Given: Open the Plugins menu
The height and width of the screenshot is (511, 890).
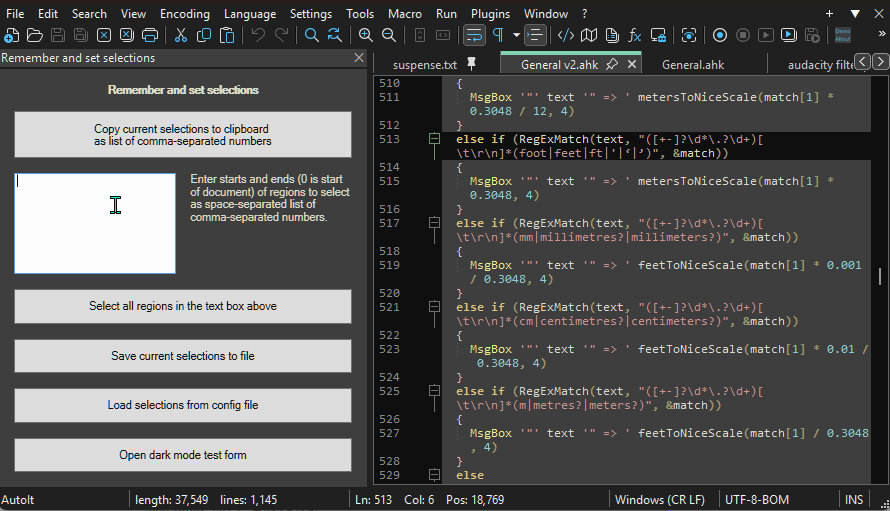Looking at the screenshot, I should pos(490,14).
